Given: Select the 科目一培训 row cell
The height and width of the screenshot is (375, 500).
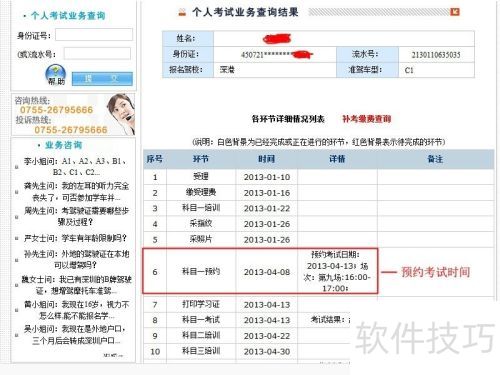Looking at the screenshot, I should coord(201,208).
